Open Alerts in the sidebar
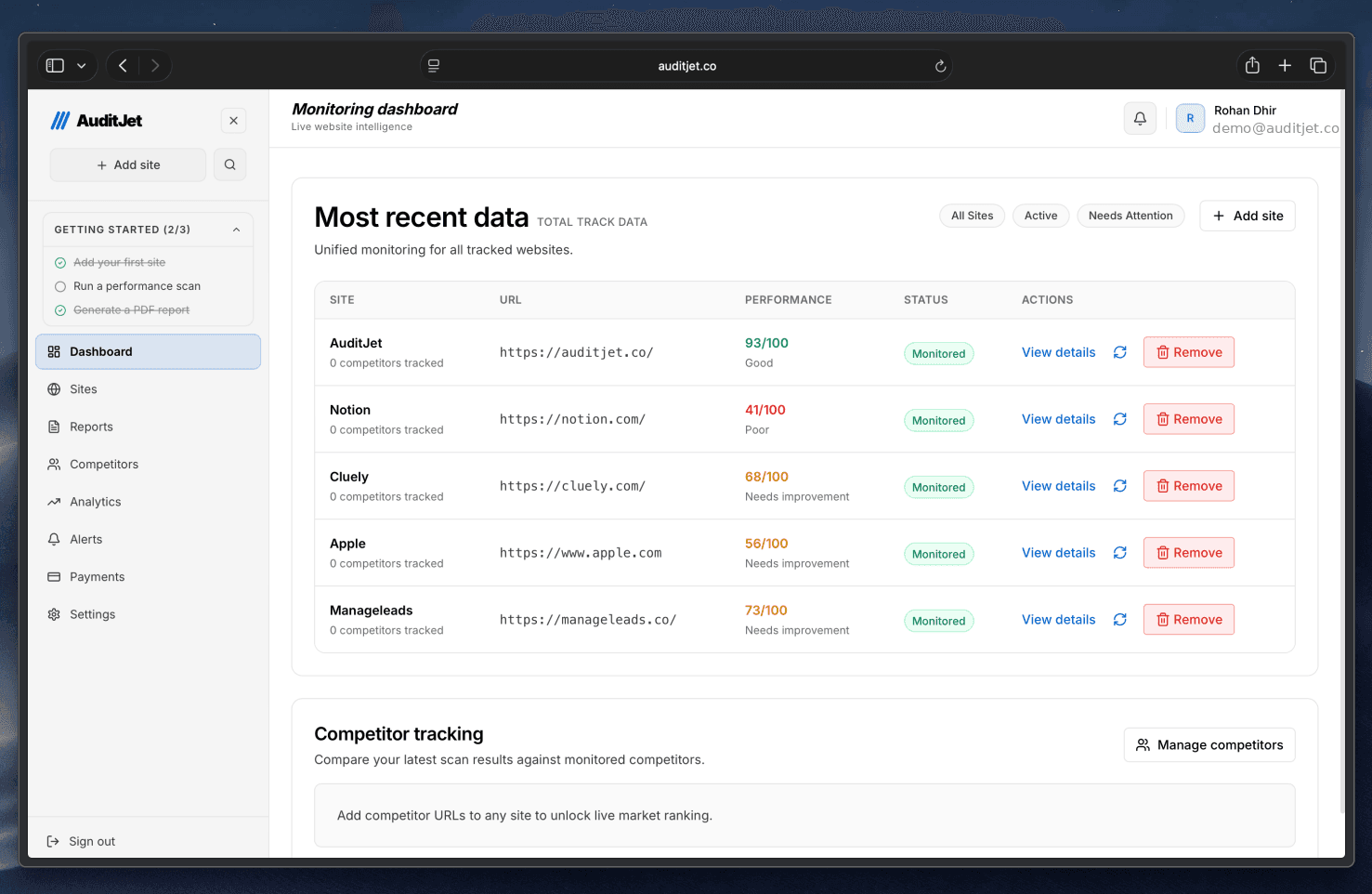 (x=148, y=539)
